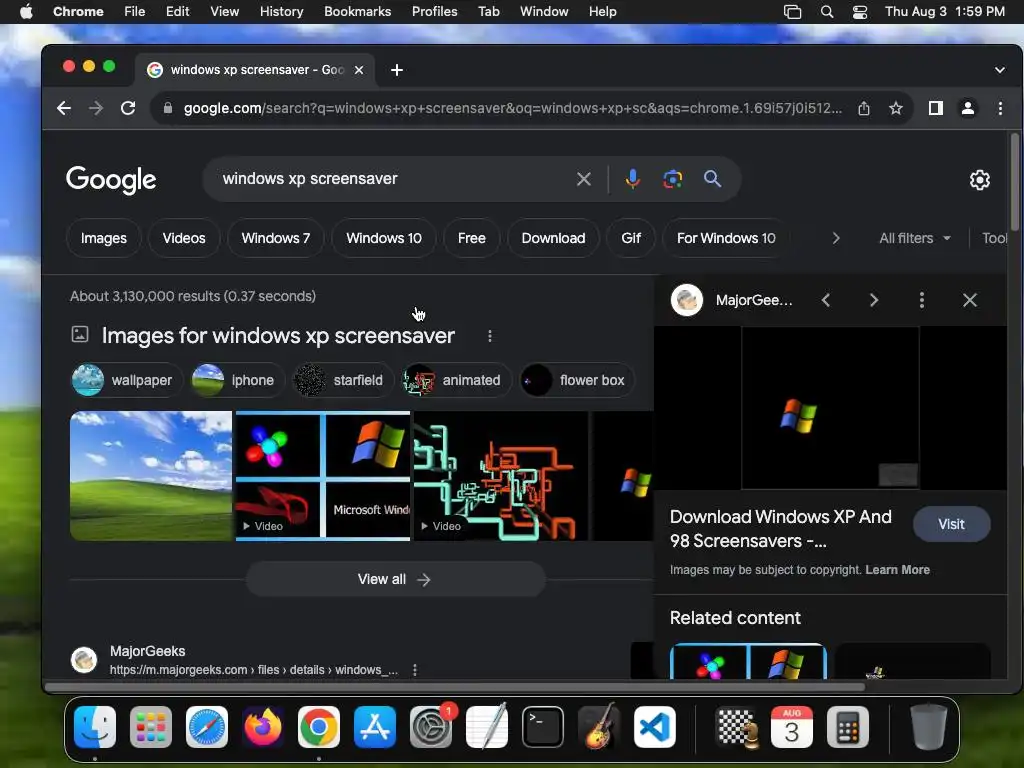
Task: Close the windows xp screensaver tab
Action: click(x=359, y=70)
